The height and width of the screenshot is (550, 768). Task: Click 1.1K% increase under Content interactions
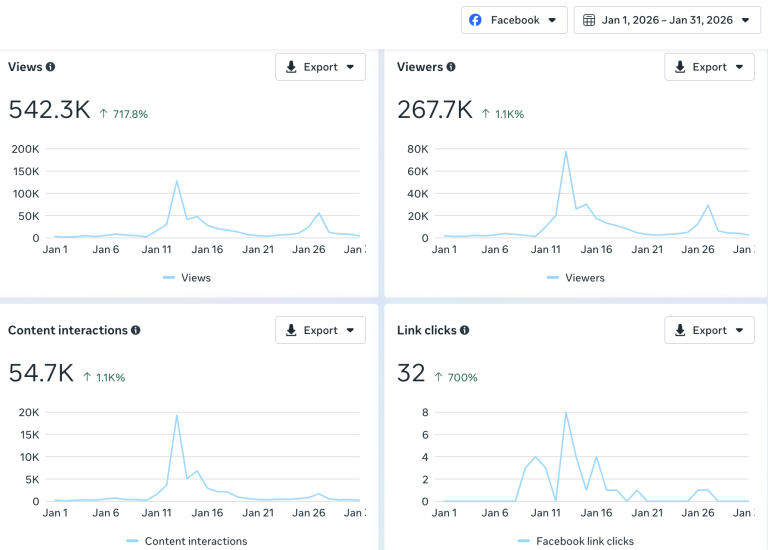pyautogui.click(x=104, y=377)
